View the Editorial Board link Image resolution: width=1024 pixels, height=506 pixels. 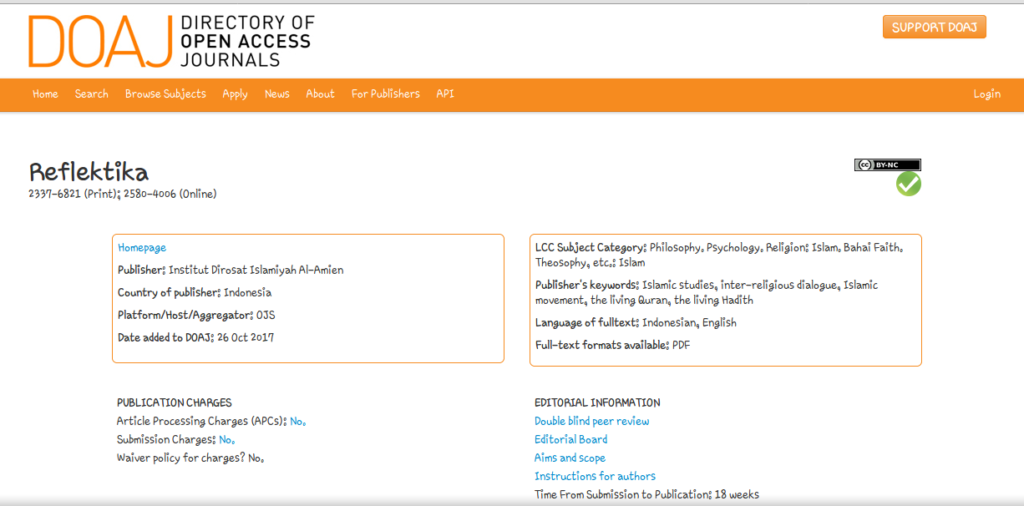[570, 439]
